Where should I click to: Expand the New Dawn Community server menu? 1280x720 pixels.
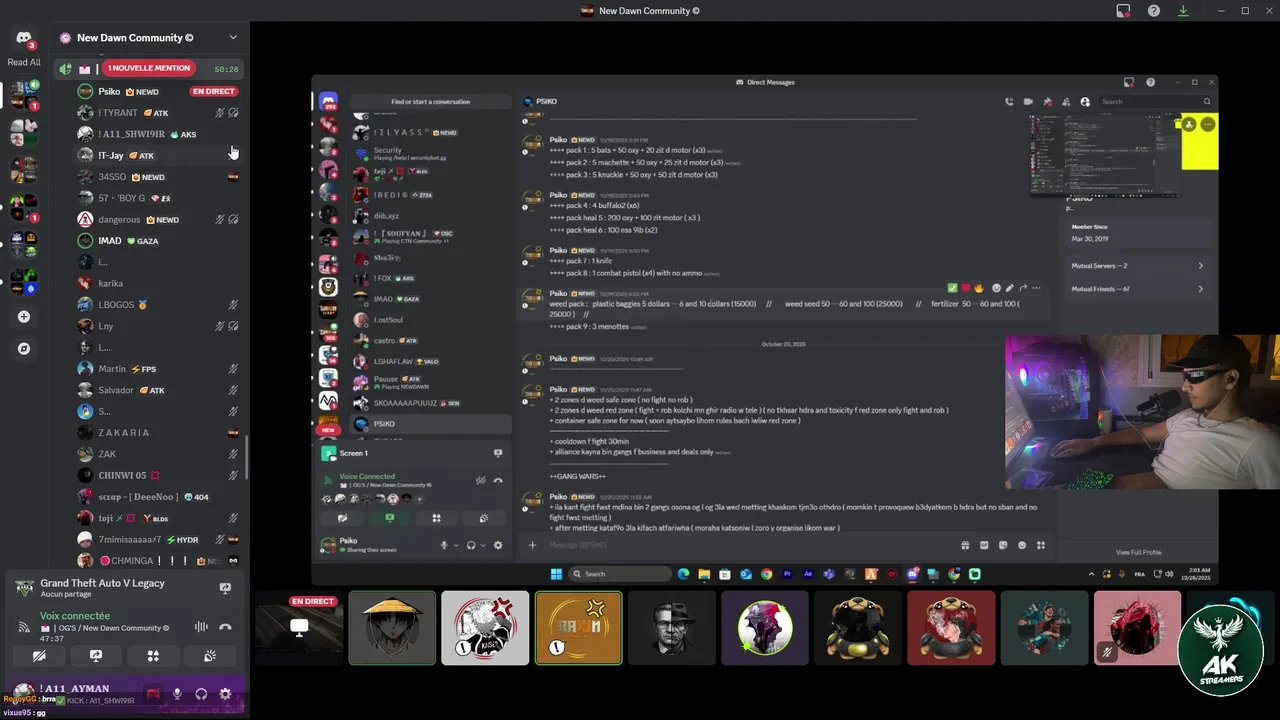(233, 38)
